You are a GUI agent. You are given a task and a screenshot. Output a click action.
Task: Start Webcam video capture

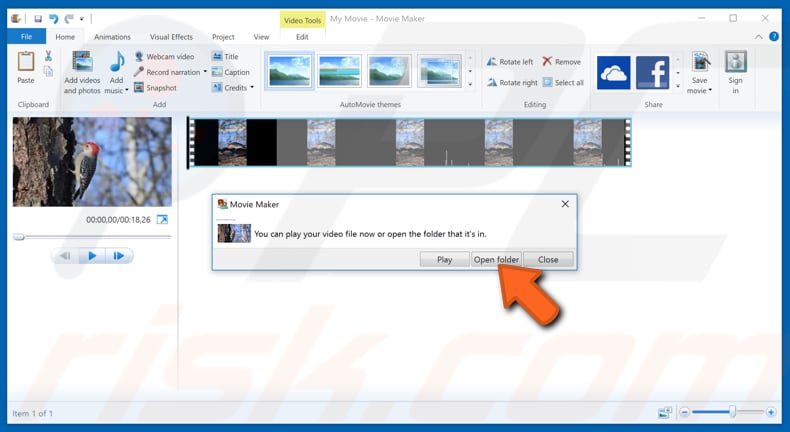pos(164,56)
